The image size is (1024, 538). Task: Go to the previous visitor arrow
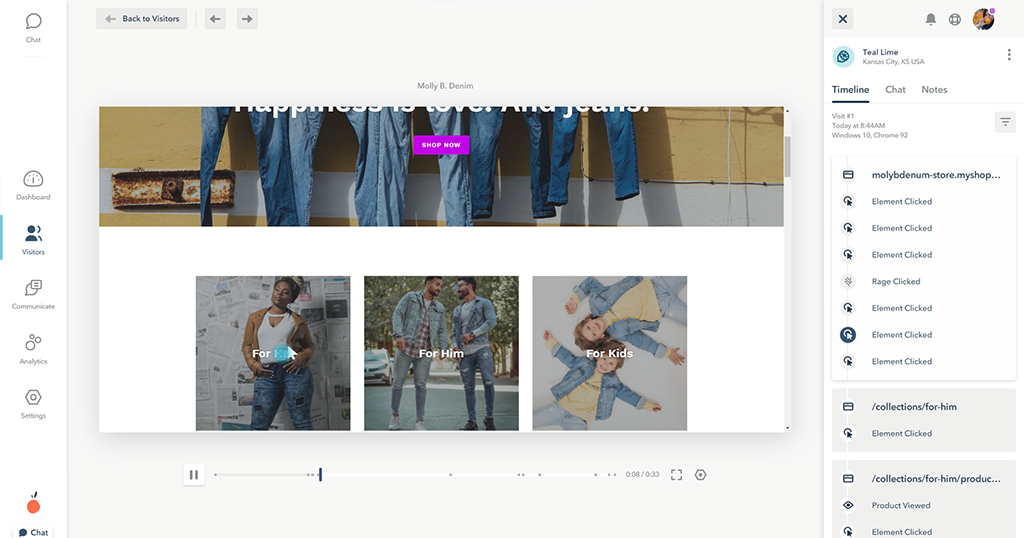(x=215, y=19)
